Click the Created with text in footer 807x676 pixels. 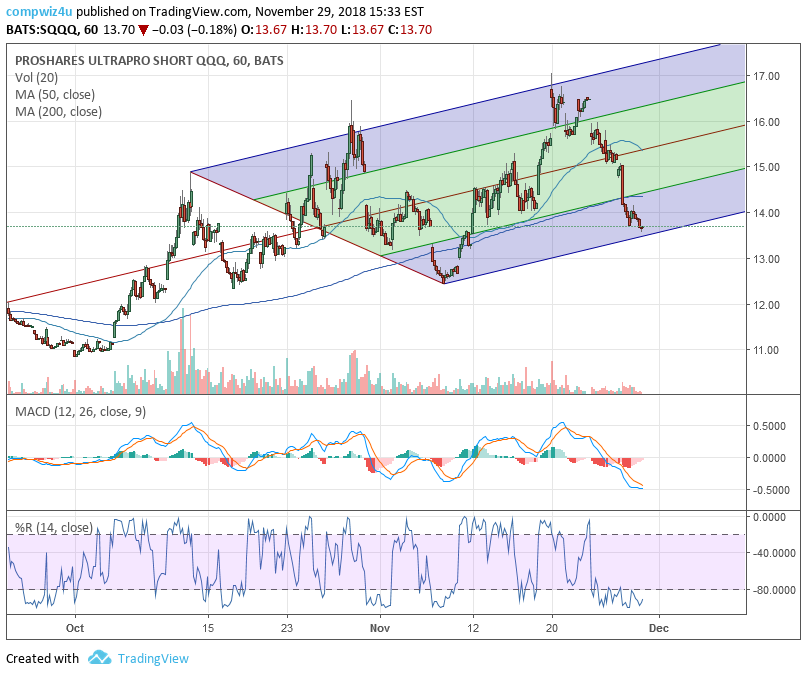42,658
